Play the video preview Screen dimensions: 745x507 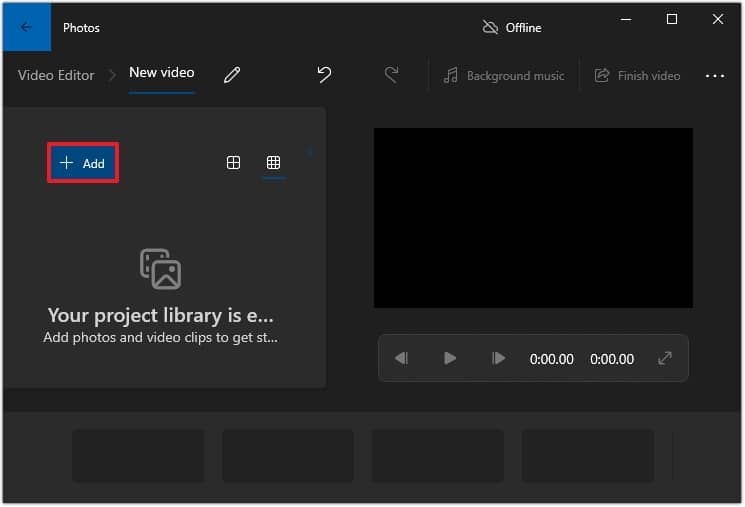(x=449, y=358)
